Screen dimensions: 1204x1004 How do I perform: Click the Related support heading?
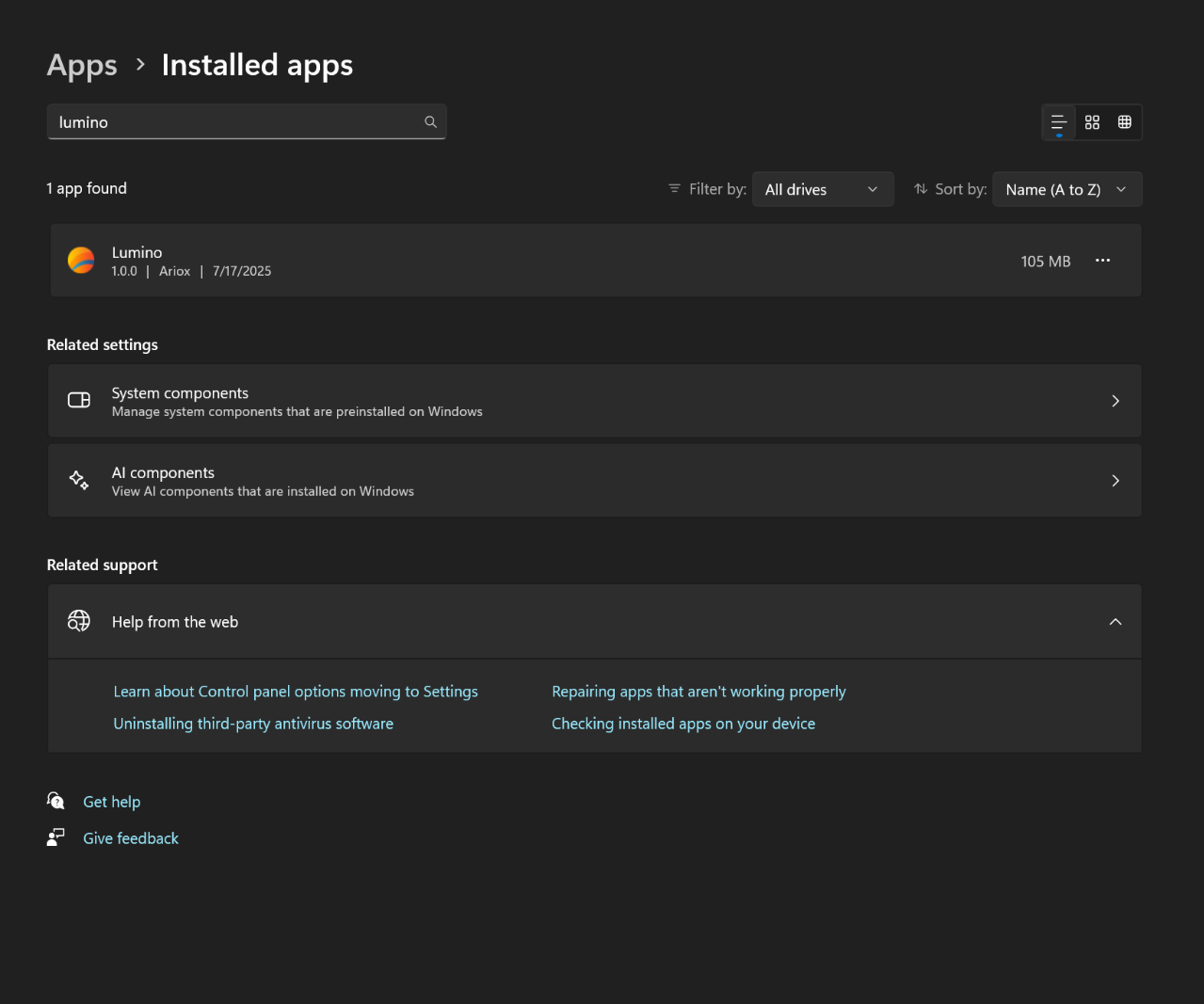pyautogui.click(x=103, y=565)
